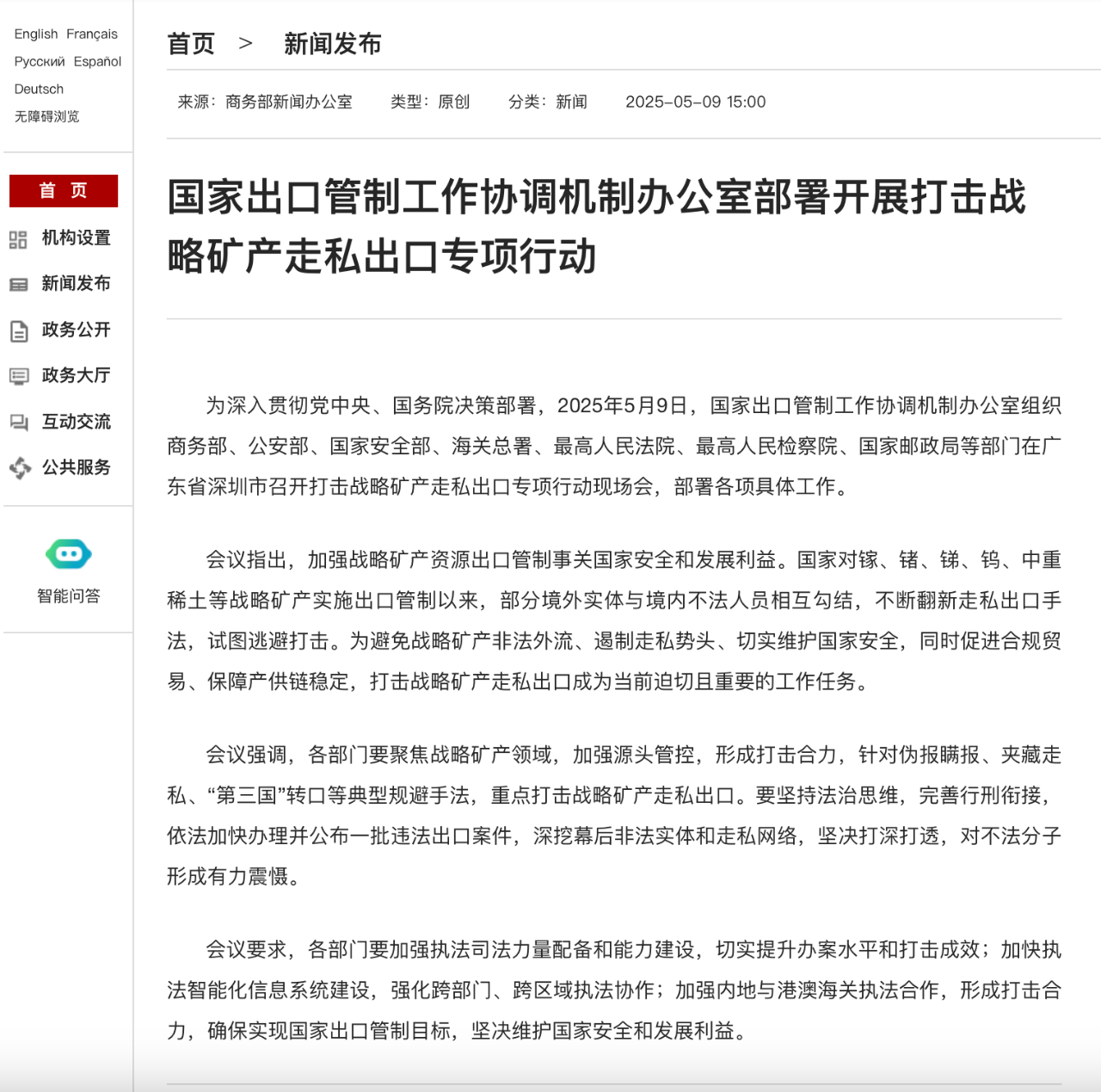Switch language to Français
Screen dimensions: 1101x1092
(x=92, y=34)
